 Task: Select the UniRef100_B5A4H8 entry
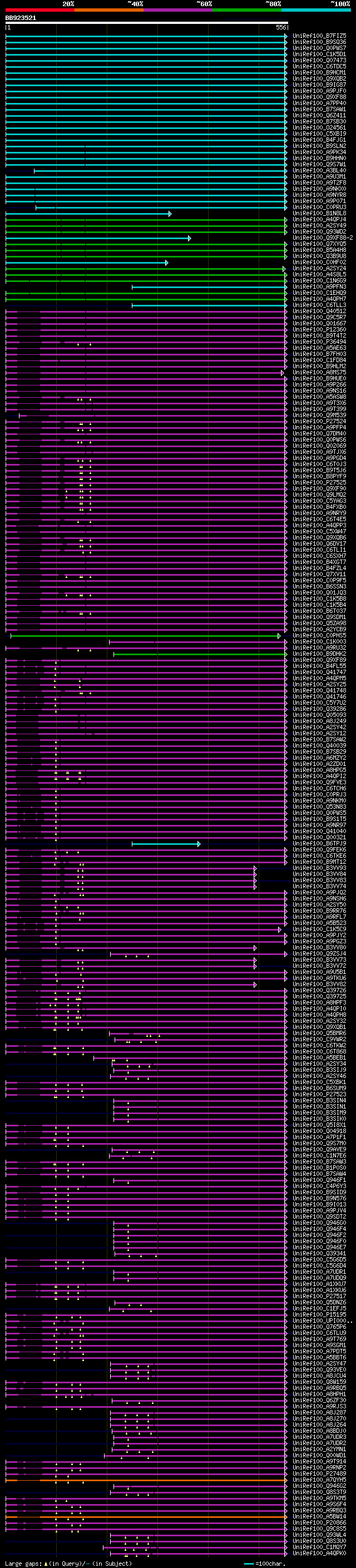pyautogui.click(x=319, y=250)
